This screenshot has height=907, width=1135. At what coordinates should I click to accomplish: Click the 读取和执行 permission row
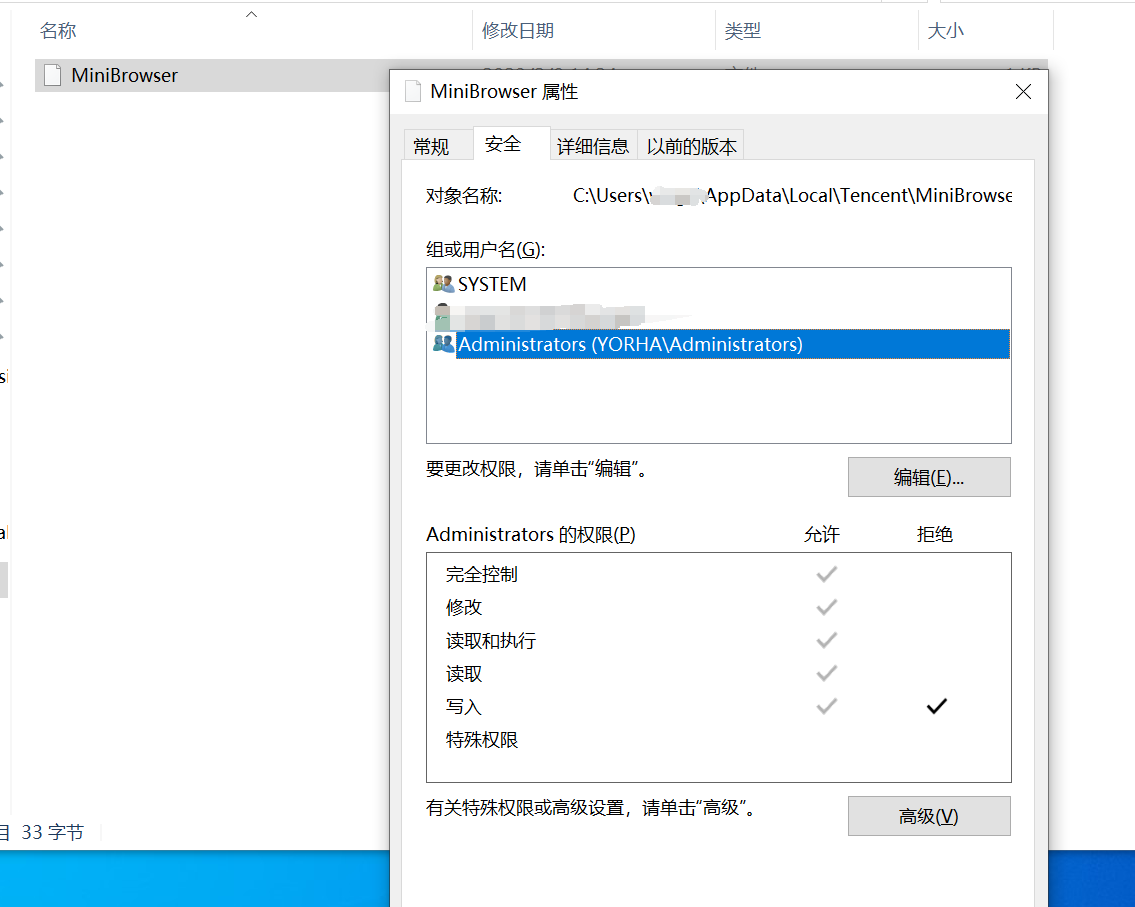(718, 641)
